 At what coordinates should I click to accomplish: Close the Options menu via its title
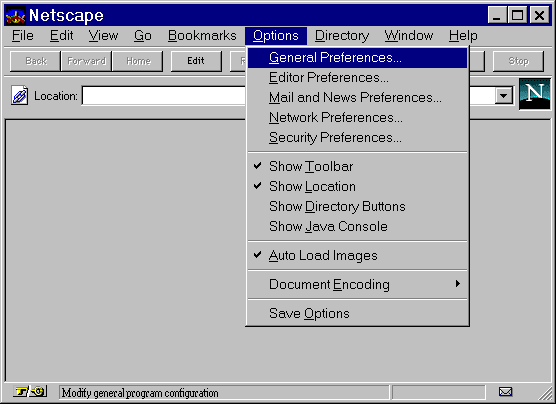pos(276,36)
